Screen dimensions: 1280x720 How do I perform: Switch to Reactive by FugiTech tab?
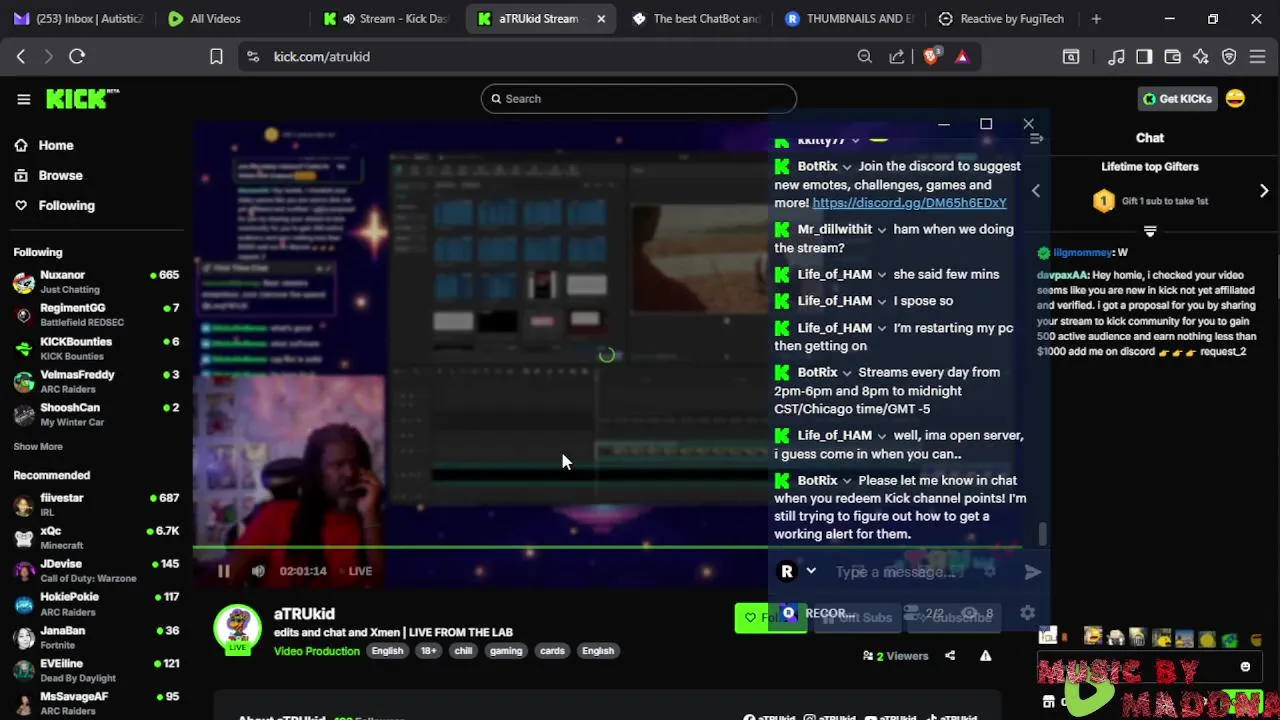pos(1003,19)
